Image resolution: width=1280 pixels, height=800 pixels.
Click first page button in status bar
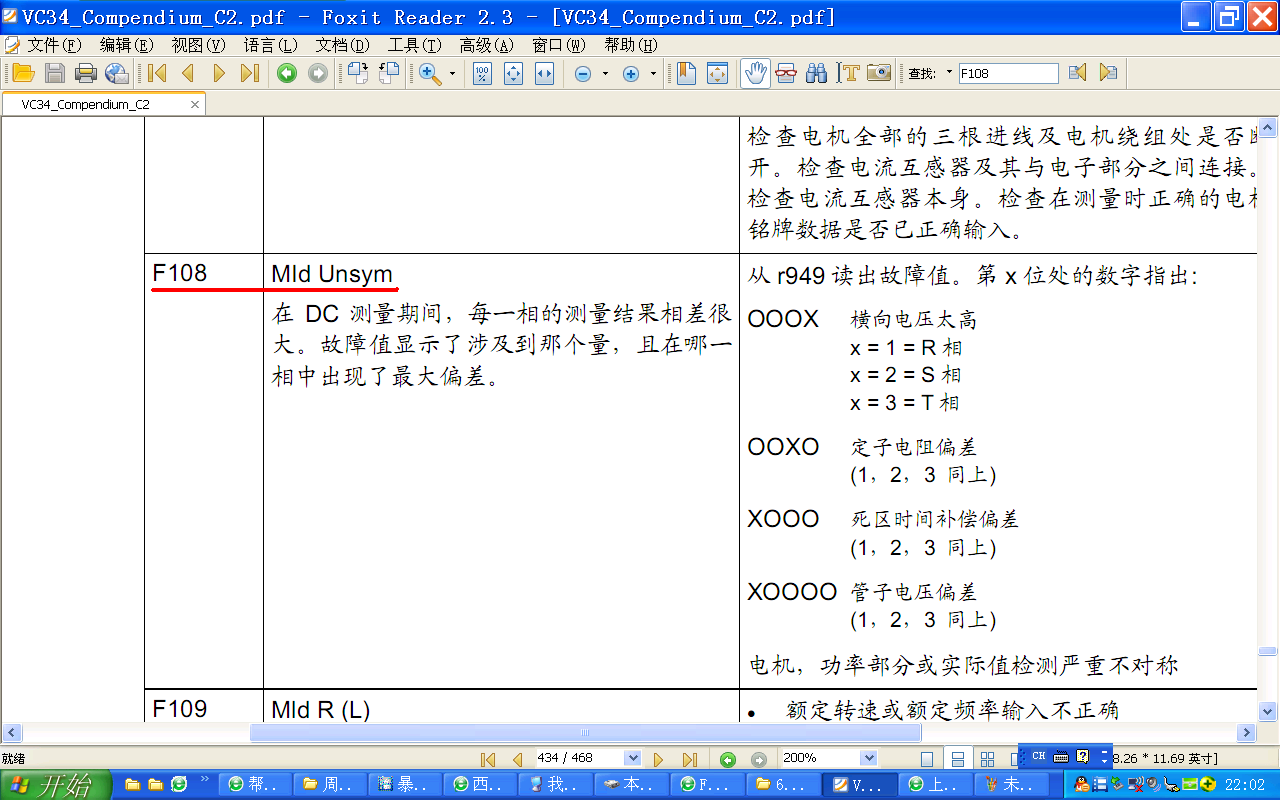tap(489, 759)
